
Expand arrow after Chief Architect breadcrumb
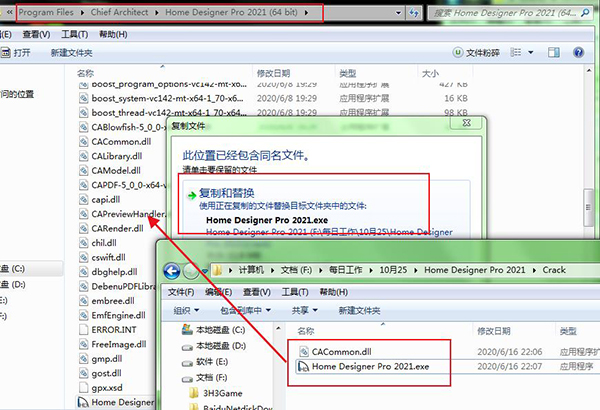[x=157, y=13]
